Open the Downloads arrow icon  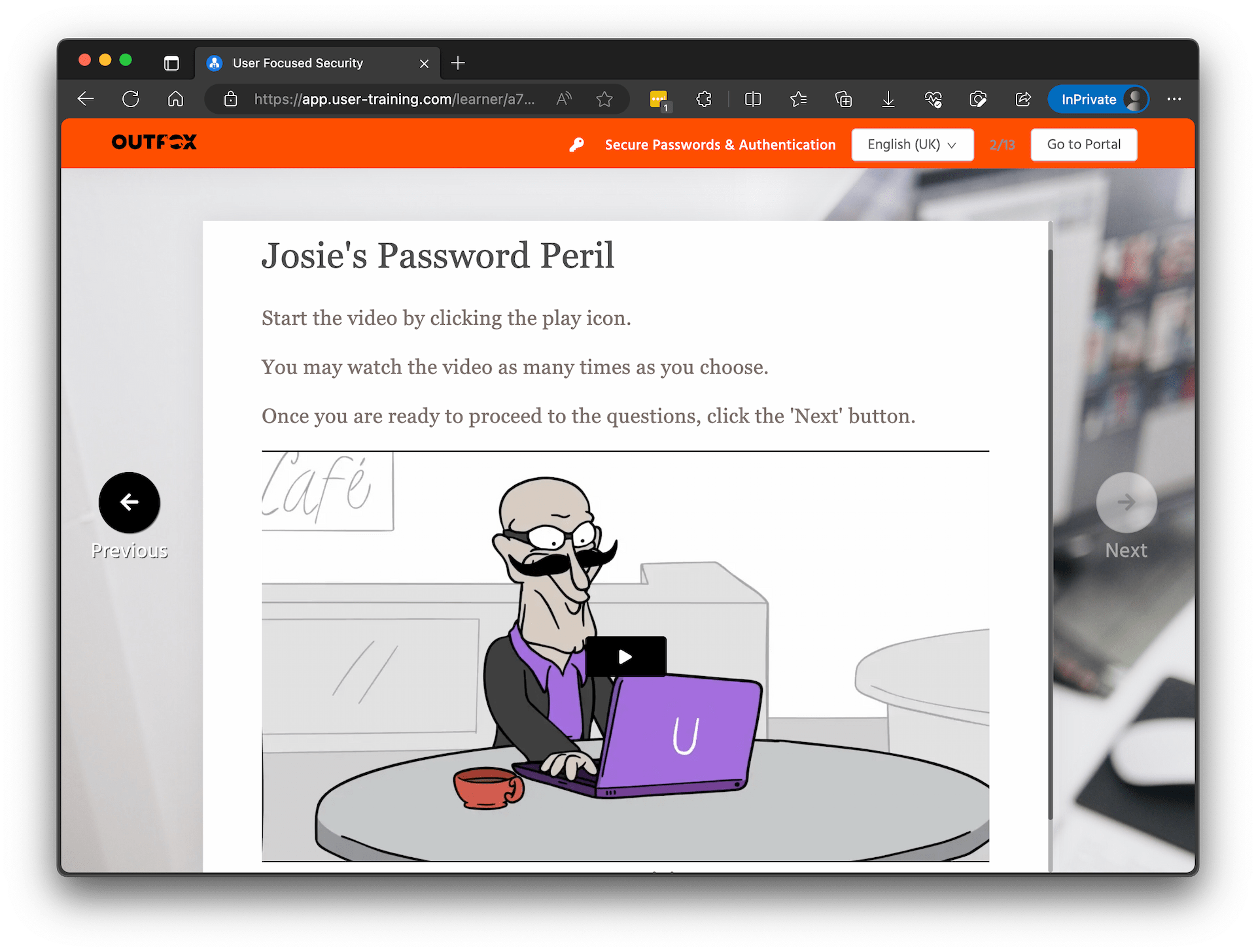coord(888,99)
